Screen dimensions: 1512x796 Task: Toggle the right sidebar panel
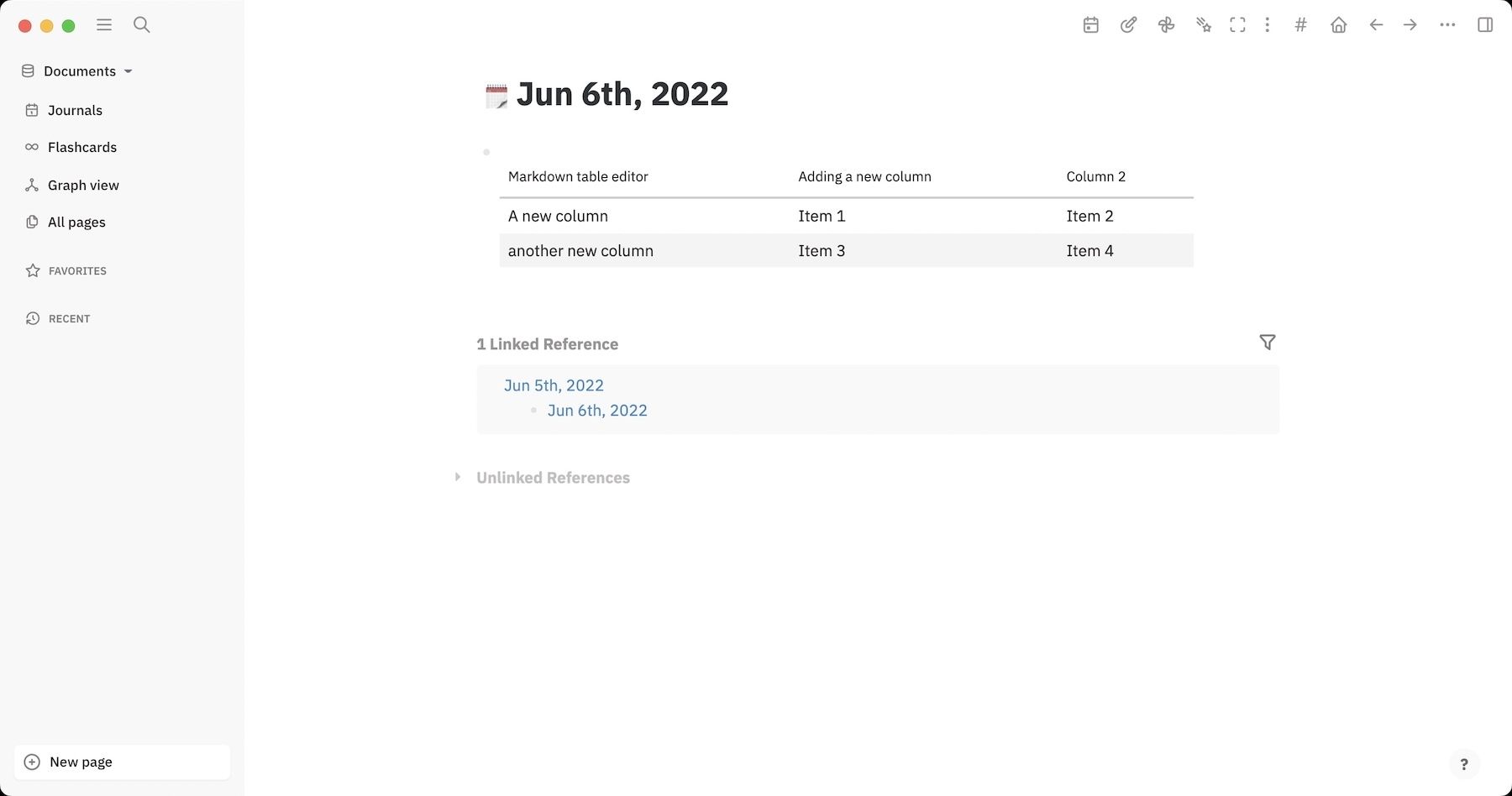(1486, 25)
